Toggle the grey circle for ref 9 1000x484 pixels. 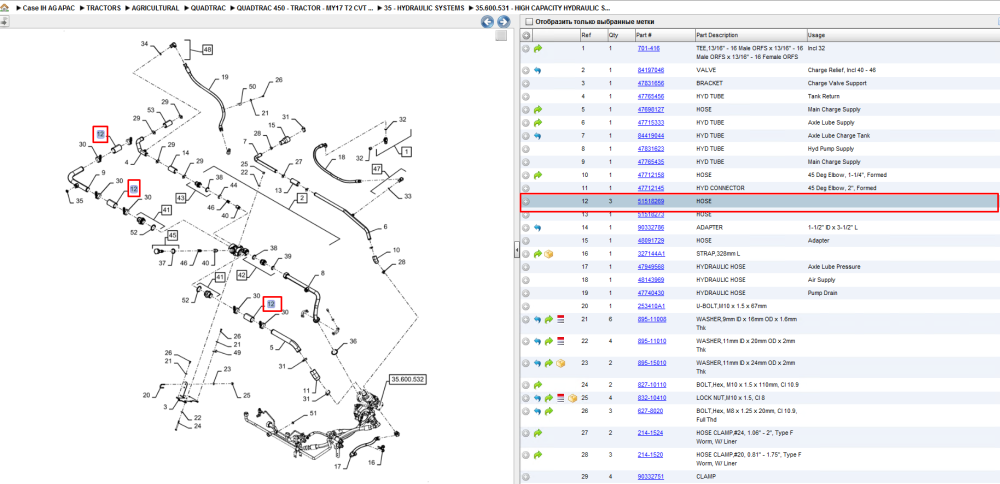[526, 162]
